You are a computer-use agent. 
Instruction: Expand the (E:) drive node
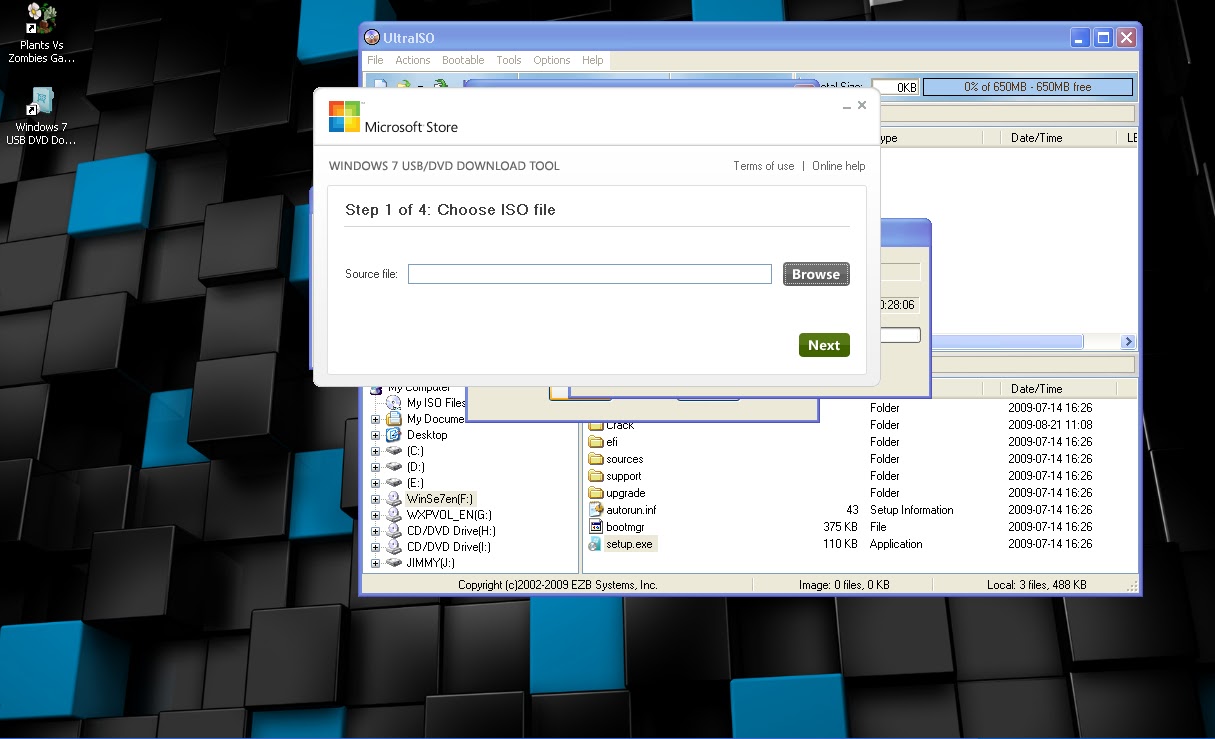coord(376,483)
